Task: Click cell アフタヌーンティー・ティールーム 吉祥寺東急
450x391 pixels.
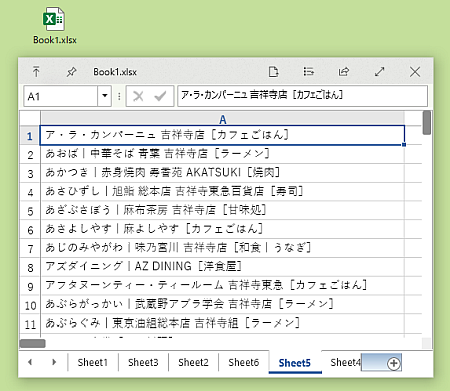Action: tap(222, 286)
